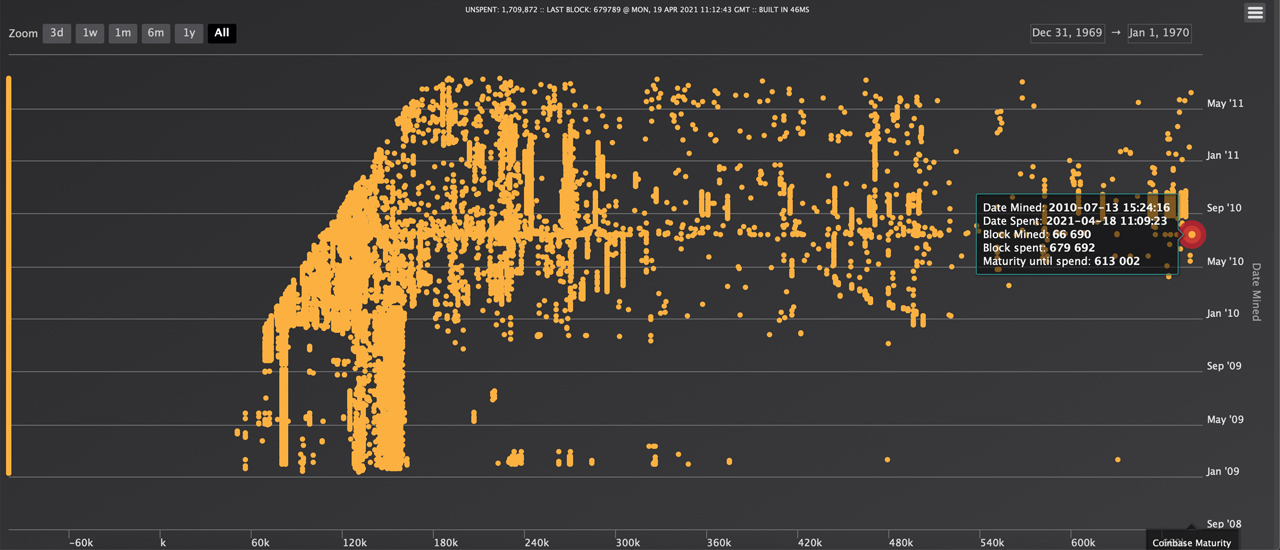Click the 600k x-axis tick label
The height and width of the screenshot is (550, 1280).
(x=1083, y=543)
